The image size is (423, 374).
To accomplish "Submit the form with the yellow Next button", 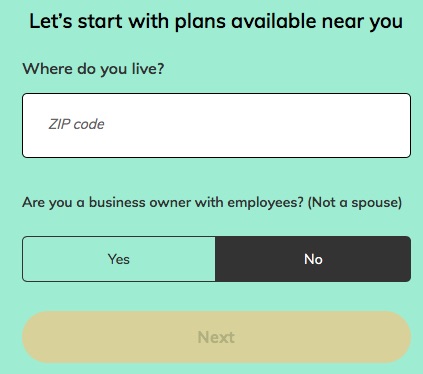I will click(216, 337).
